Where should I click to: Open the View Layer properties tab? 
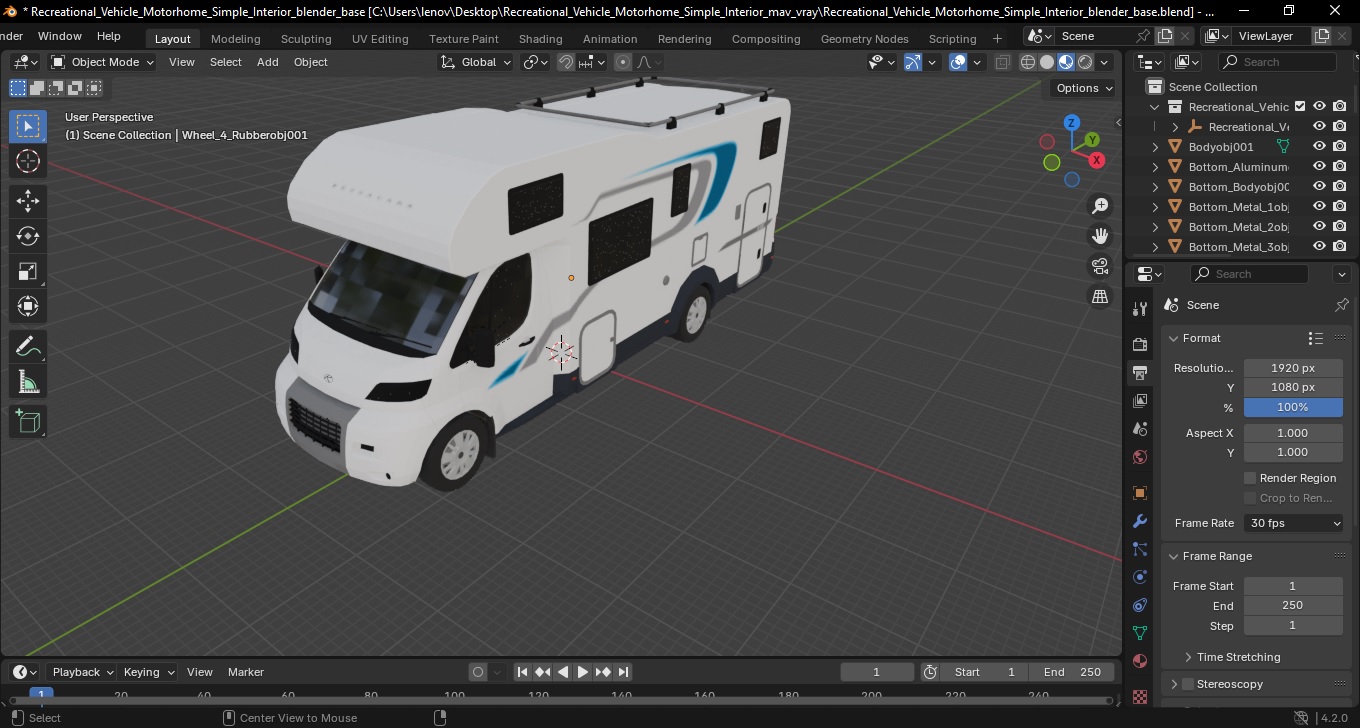(1140, 401)
